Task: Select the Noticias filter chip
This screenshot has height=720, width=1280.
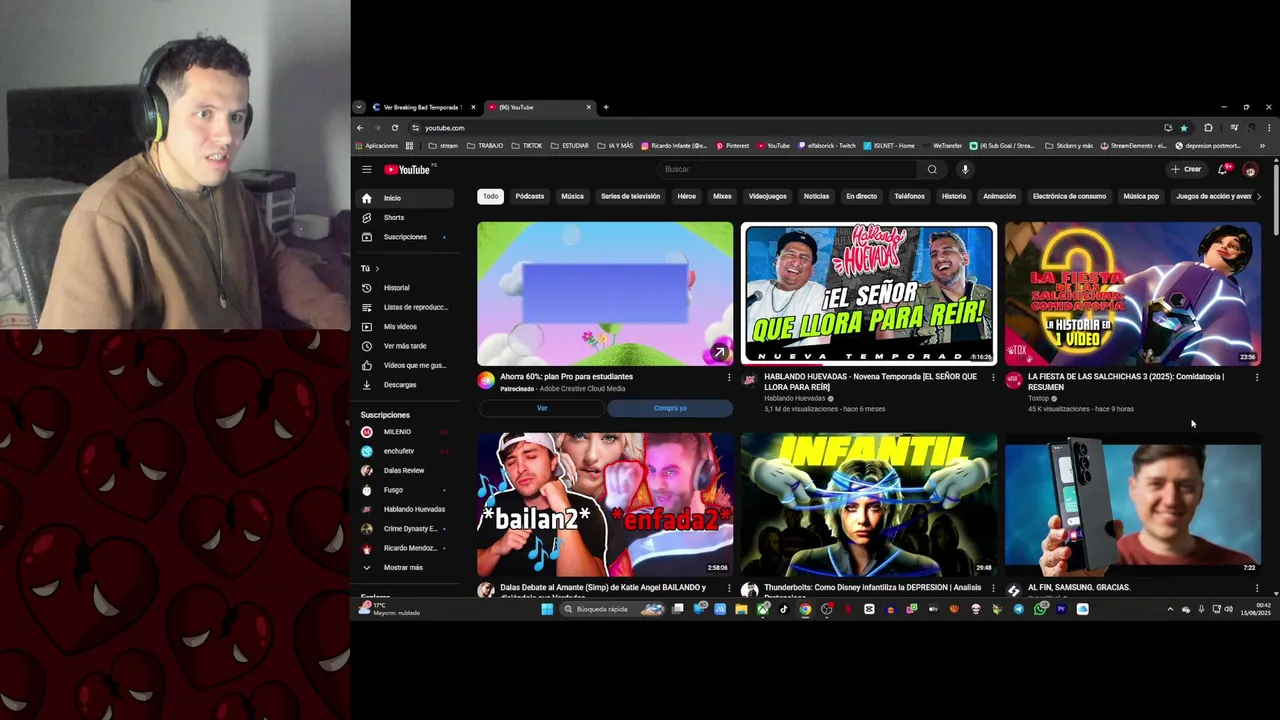Action: tap(816, 197)
